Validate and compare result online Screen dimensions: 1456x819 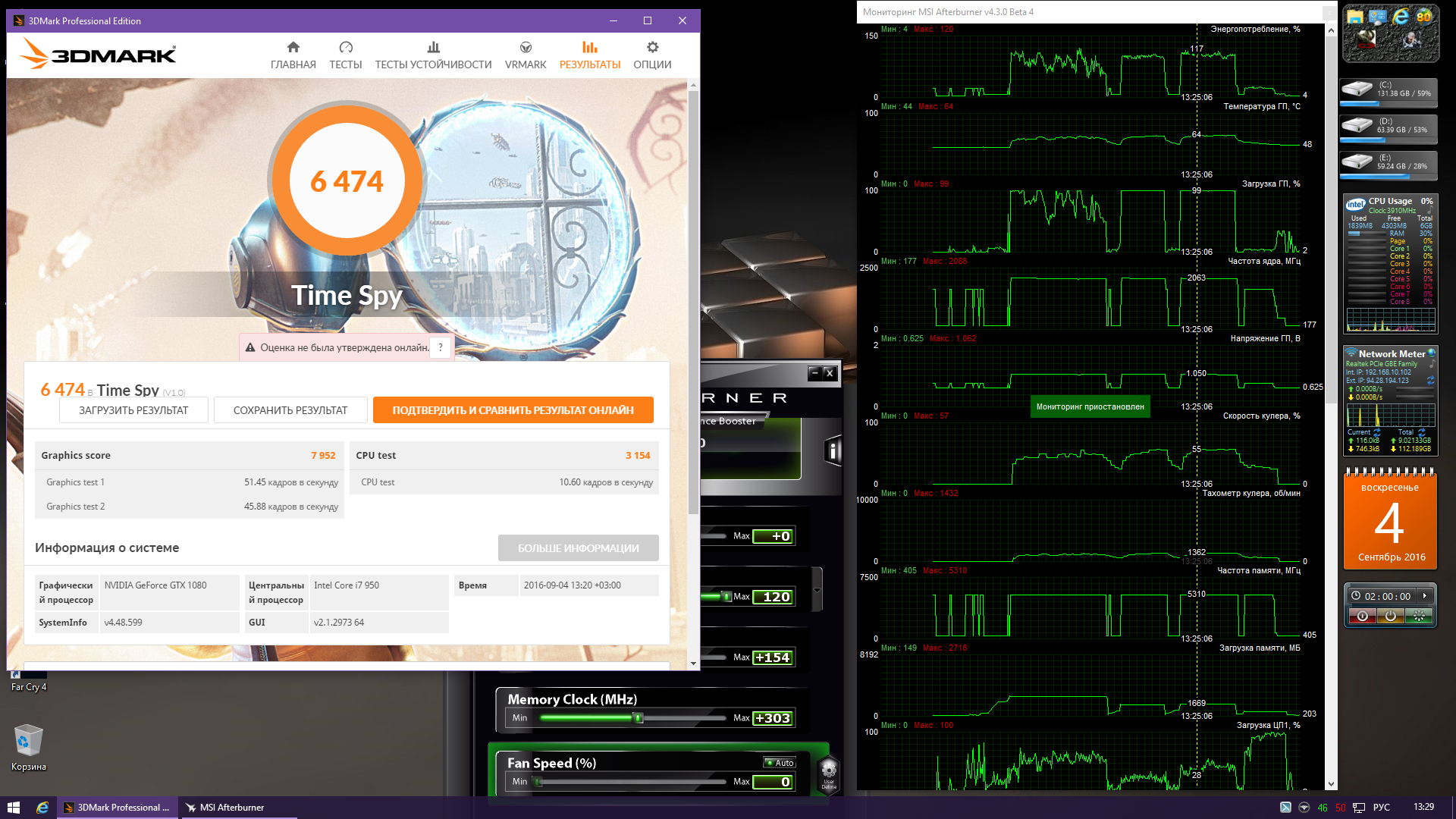click(513, 410)
